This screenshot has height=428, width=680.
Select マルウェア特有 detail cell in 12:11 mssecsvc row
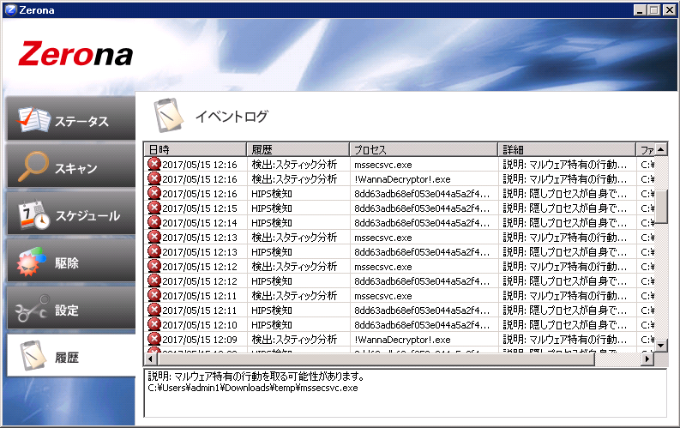pos(565,296)
